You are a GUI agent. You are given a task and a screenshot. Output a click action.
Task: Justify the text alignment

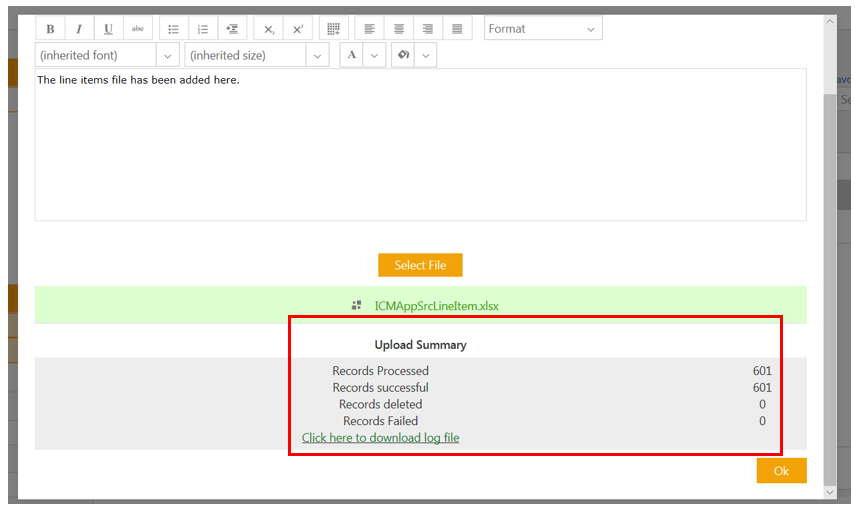pos(457,29)
